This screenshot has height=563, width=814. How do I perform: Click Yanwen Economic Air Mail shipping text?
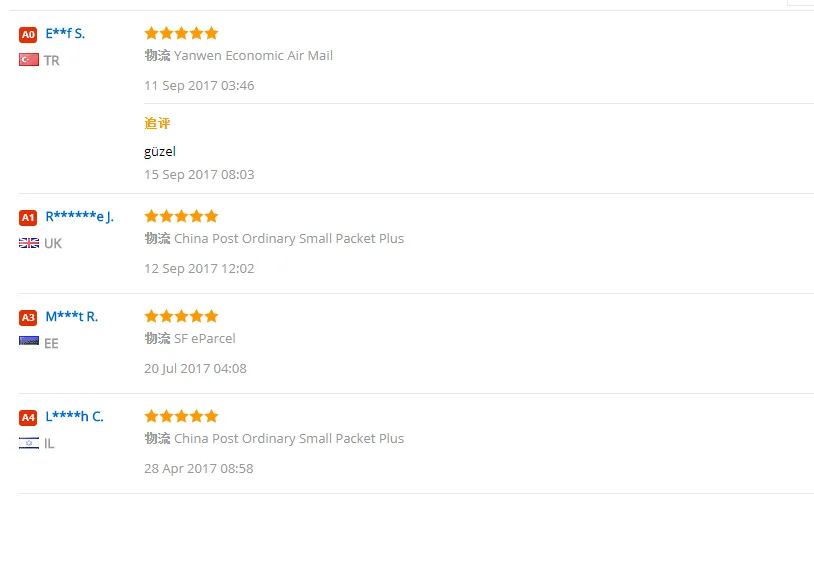253,56
